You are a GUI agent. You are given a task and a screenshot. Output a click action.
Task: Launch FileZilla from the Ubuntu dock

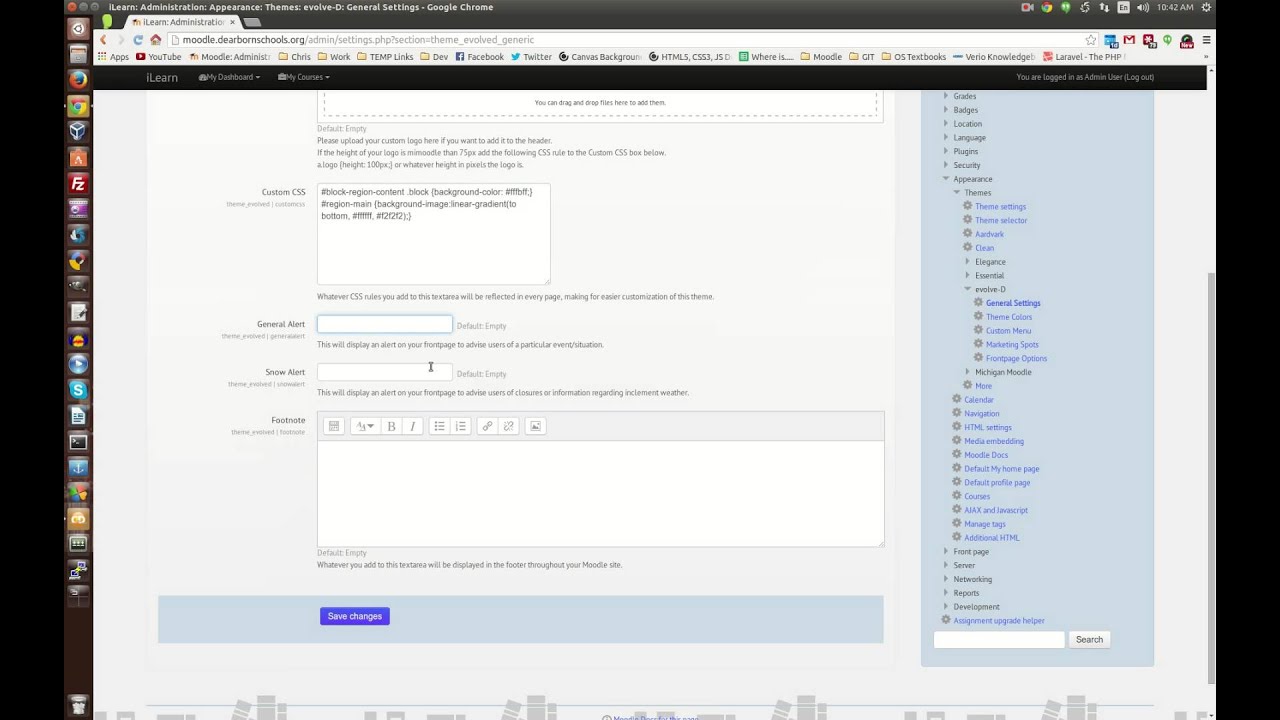pos(78,184)
